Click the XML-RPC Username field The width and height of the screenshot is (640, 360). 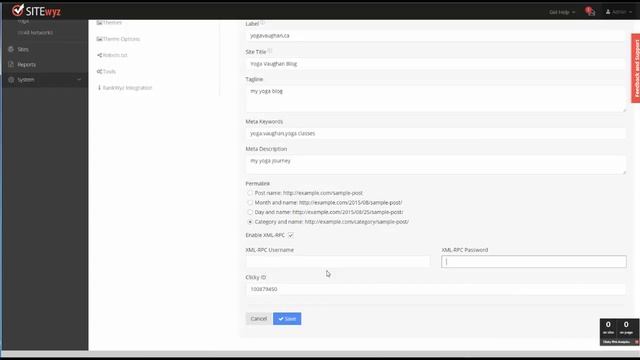tap(338, 262)
